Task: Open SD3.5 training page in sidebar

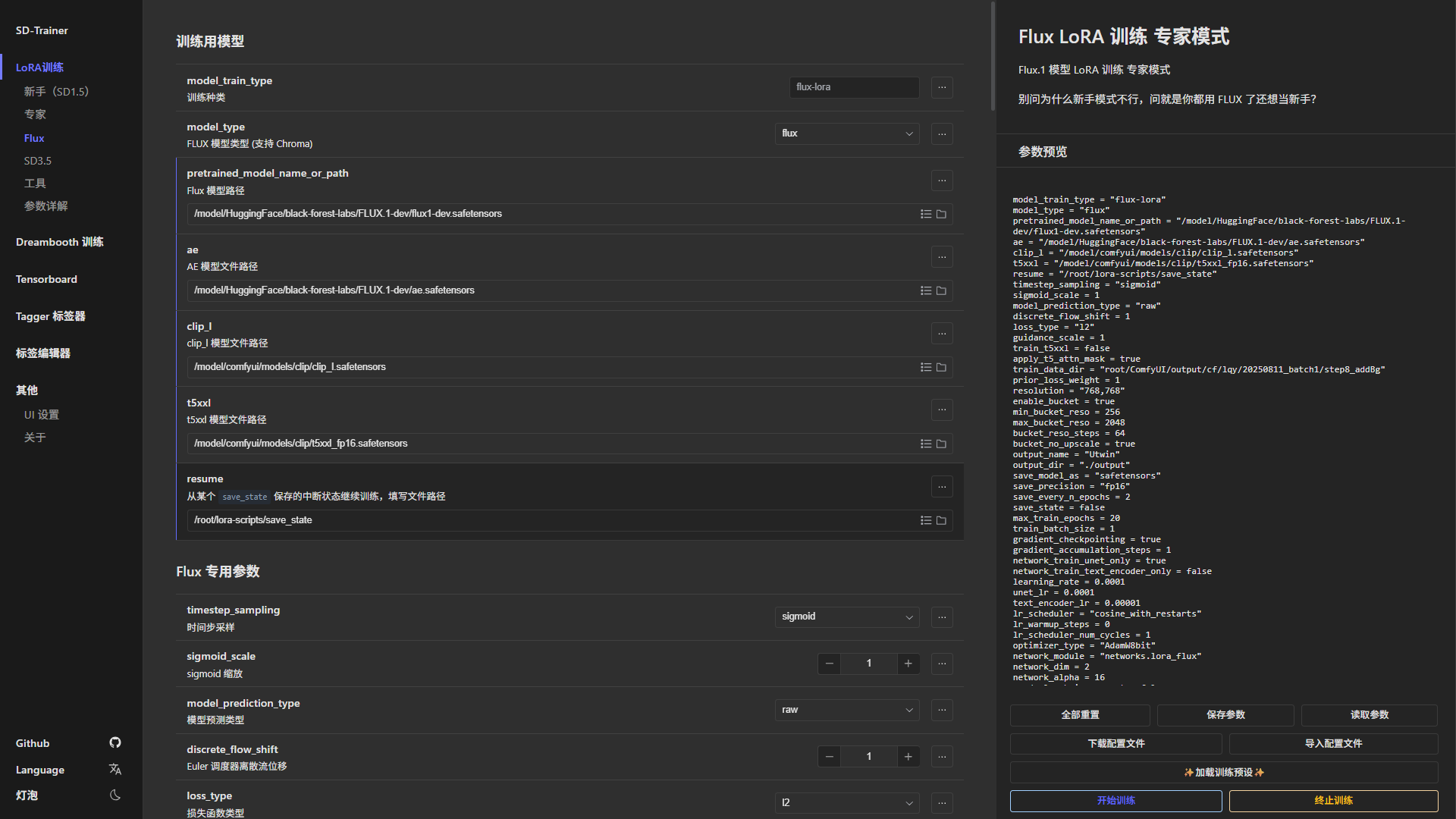Action: point(38,161)
